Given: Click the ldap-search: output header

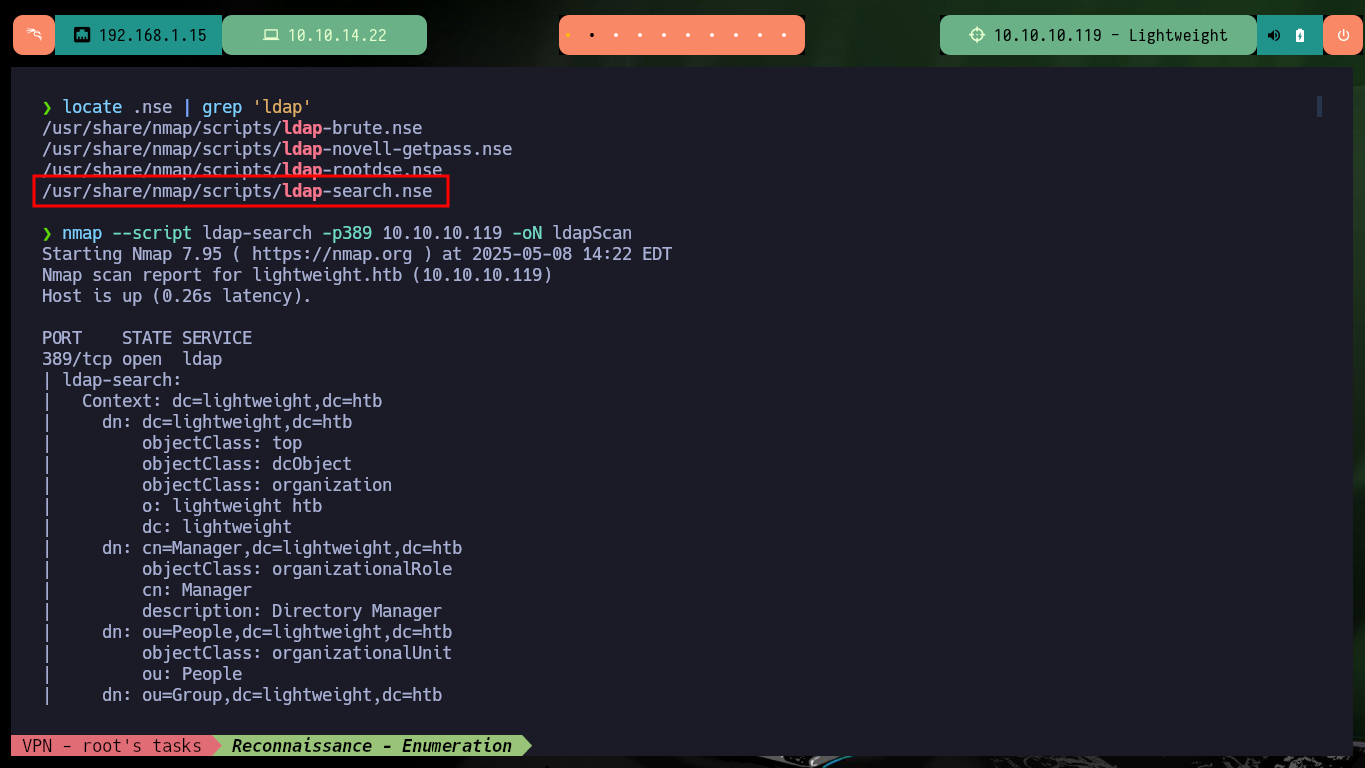Looking at the screenshot, I should point(122,380).
